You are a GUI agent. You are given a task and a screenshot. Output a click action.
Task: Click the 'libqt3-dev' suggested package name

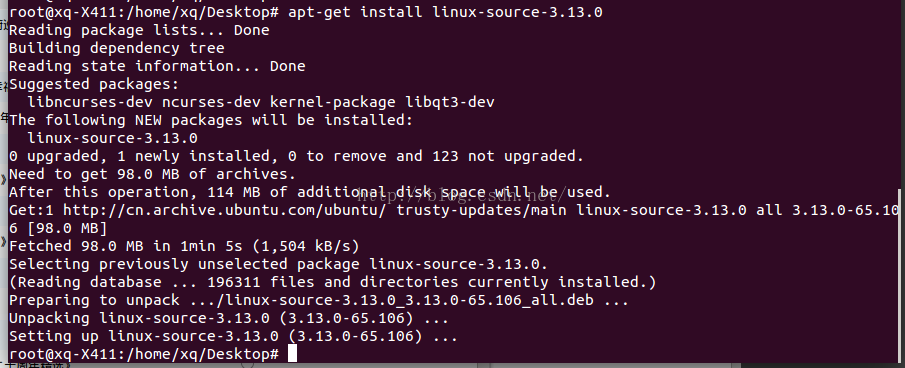coord(450,102)
